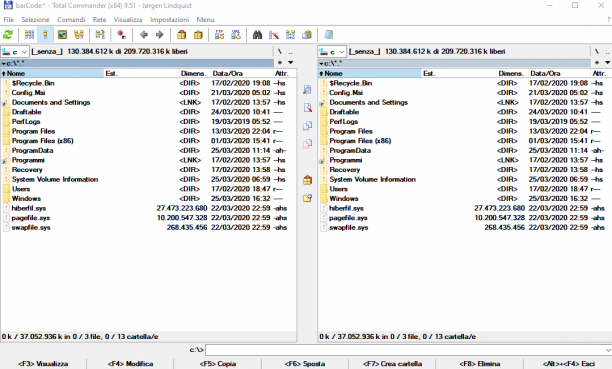Screen dimensions: 612x369
Task: Open the right panel drive c dropdown
Action: (333, 52)
